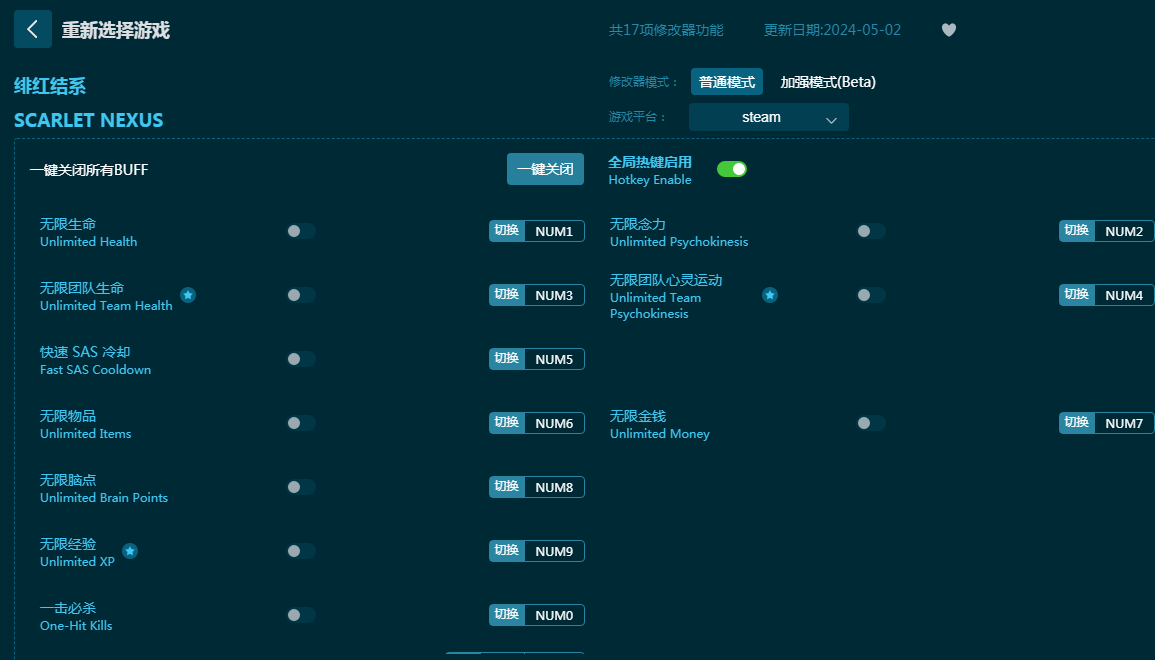
Task: Click 切换 button for NUM8 hotkey
Action: coord(507,488)
